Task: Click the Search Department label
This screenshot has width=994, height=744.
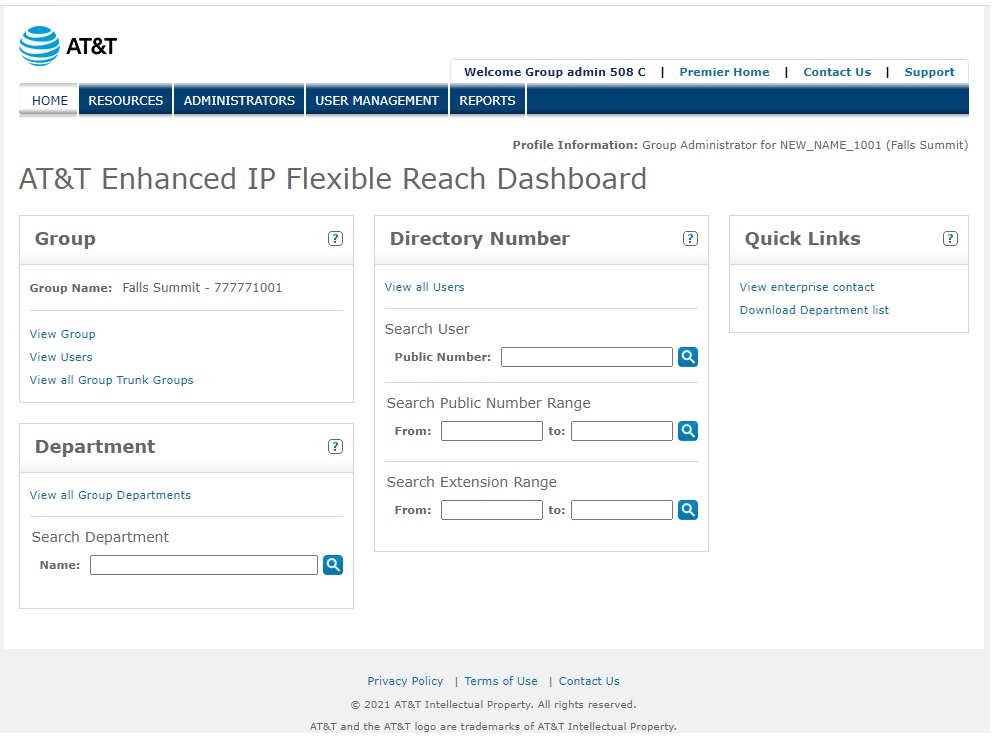Action: 100,537
